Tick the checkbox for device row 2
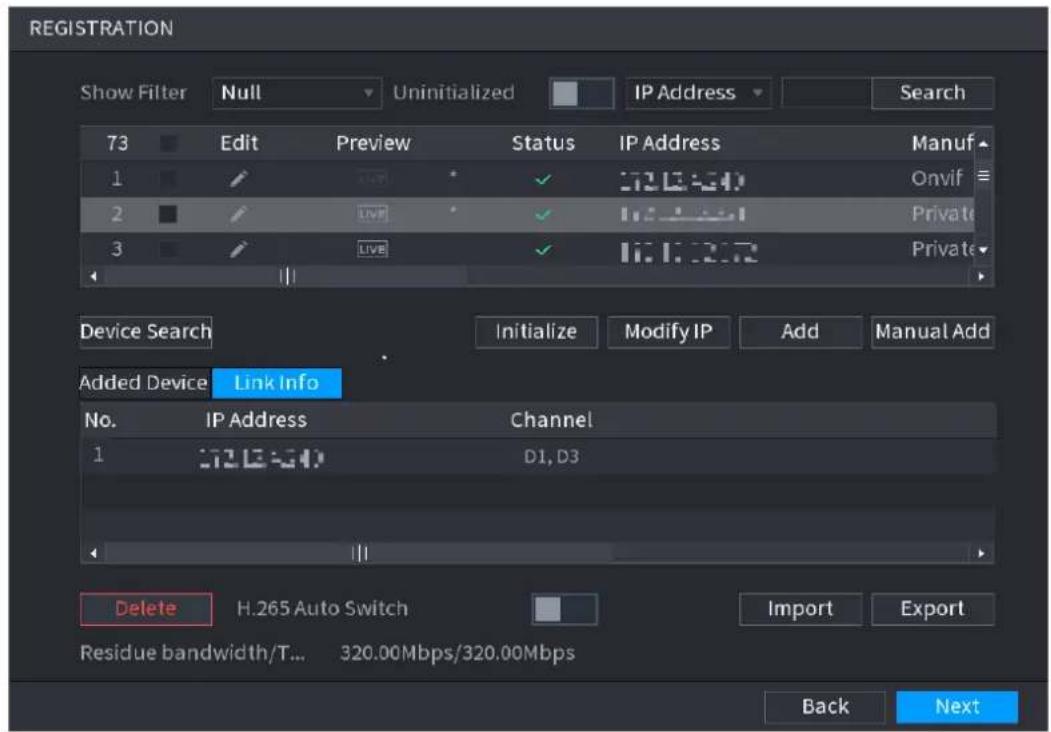Image resolution: width=1051 pixels, height=732 pixels. coord(168,215)
